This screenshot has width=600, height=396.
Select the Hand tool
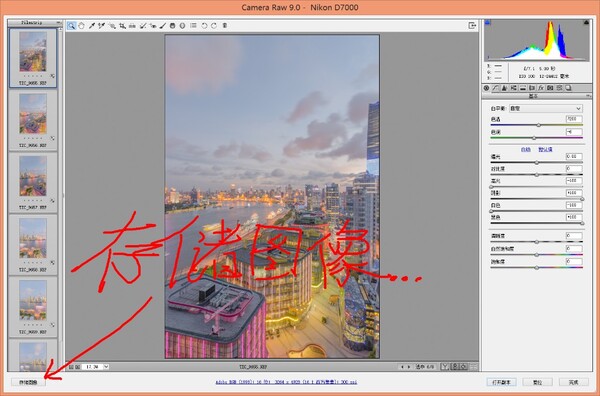[x=82, y=26]
